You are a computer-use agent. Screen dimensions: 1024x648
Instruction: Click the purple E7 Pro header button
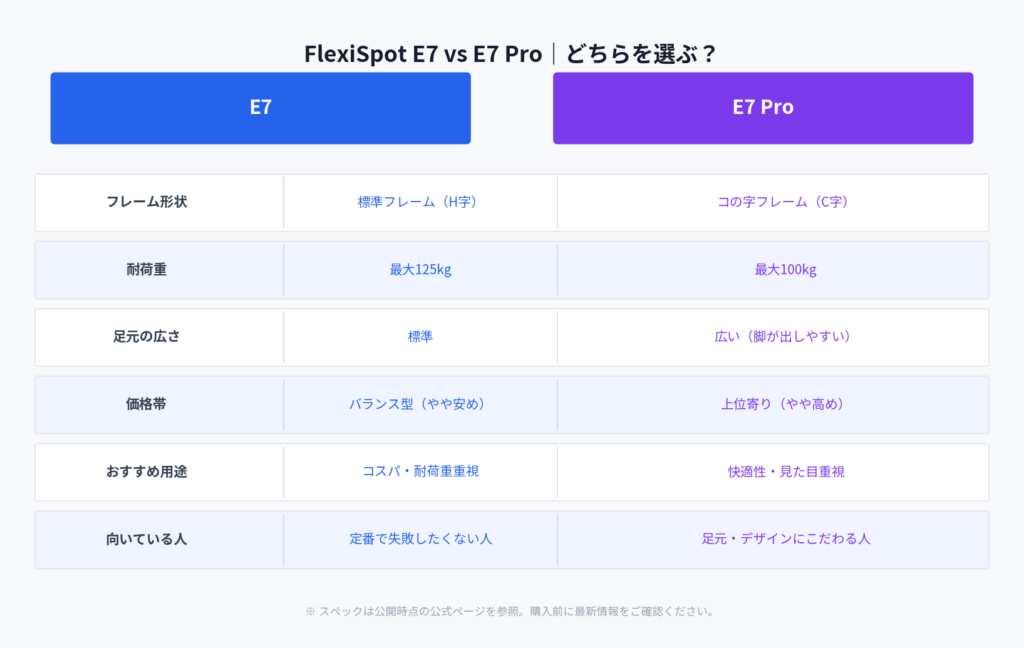click(x=762, y=107)
